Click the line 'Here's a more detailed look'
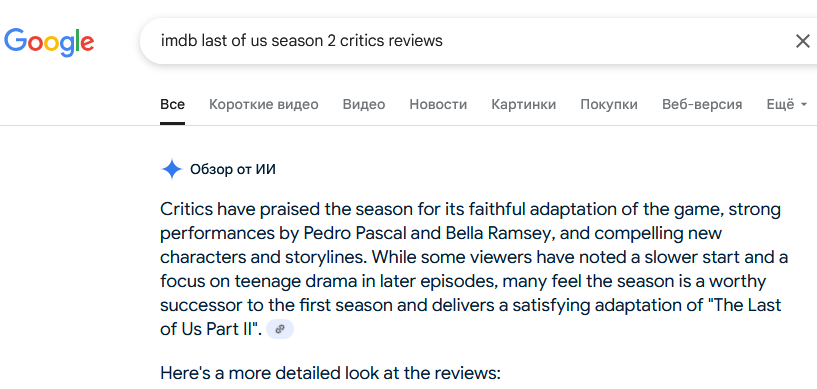This screenshot has height=389, width=817. (x=330, y=373)
